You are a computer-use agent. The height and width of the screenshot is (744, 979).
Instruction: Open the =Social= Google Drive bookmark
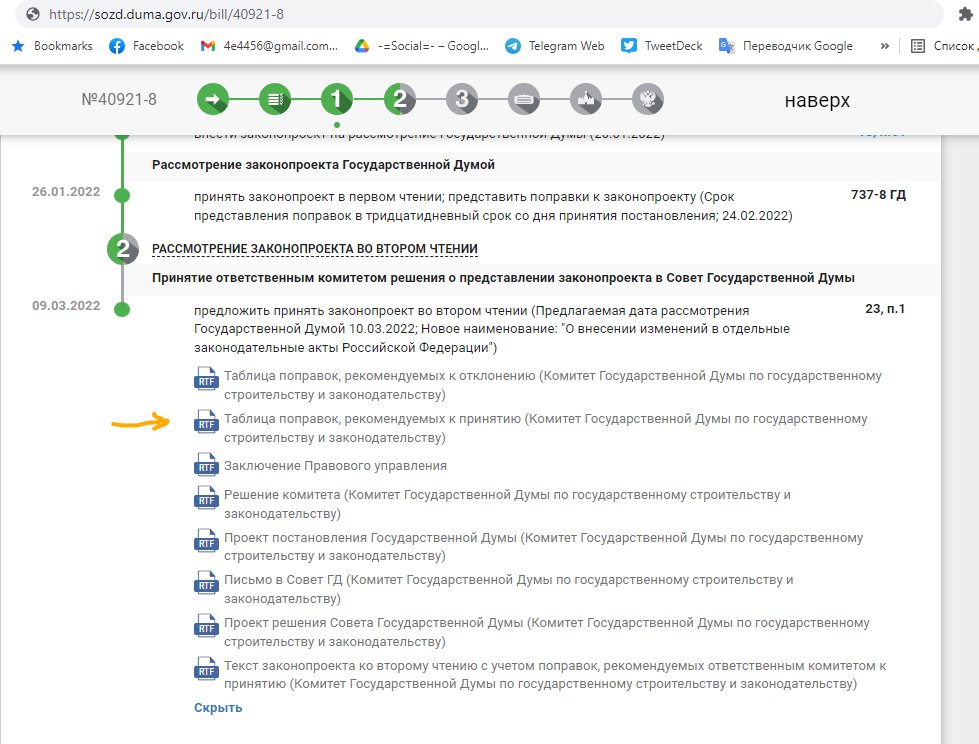421,46
